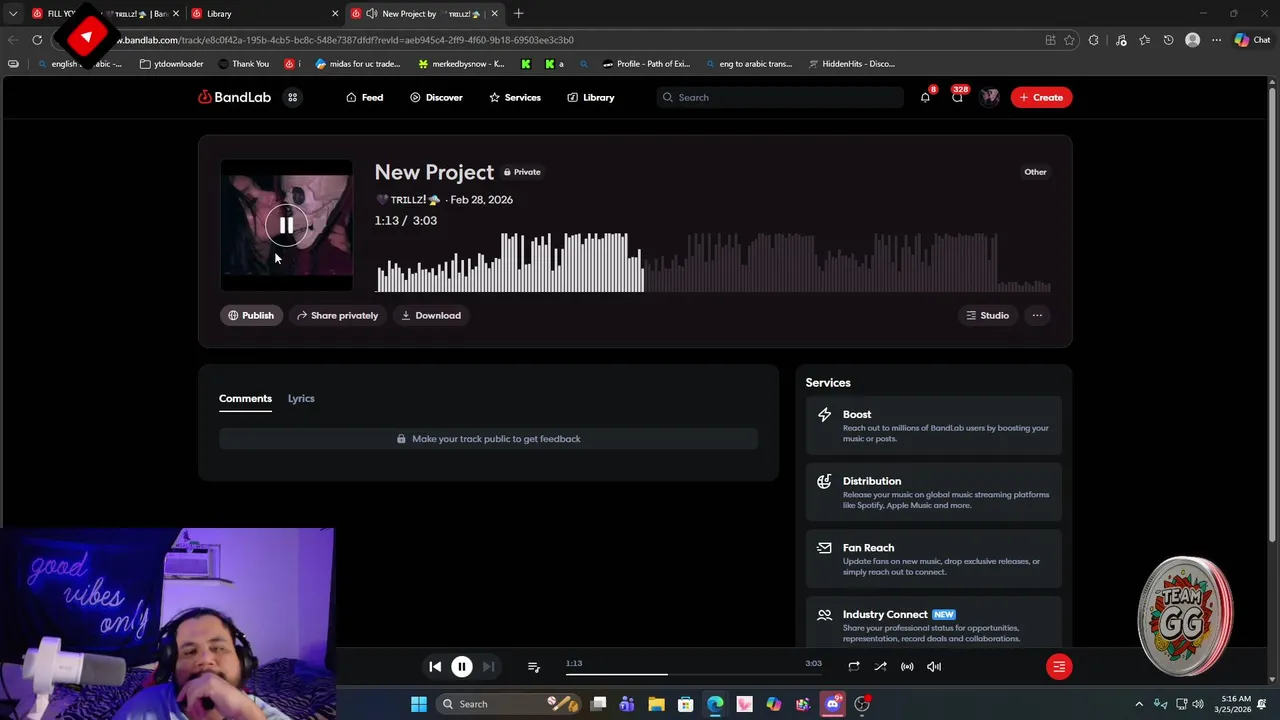
Task: Open the broadcast radio icon in player
Action: coord(907,667)
